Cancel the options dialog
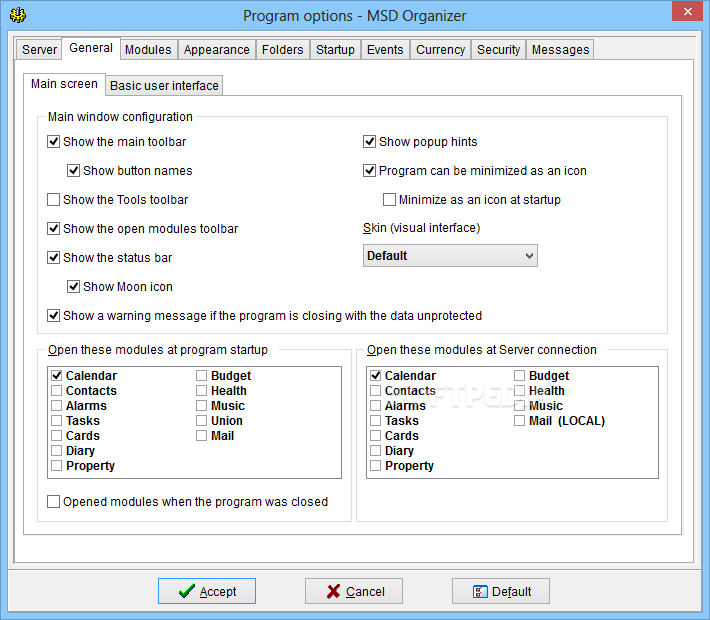Viewport: 710px width, 620px height. click(x=354, y=591)
